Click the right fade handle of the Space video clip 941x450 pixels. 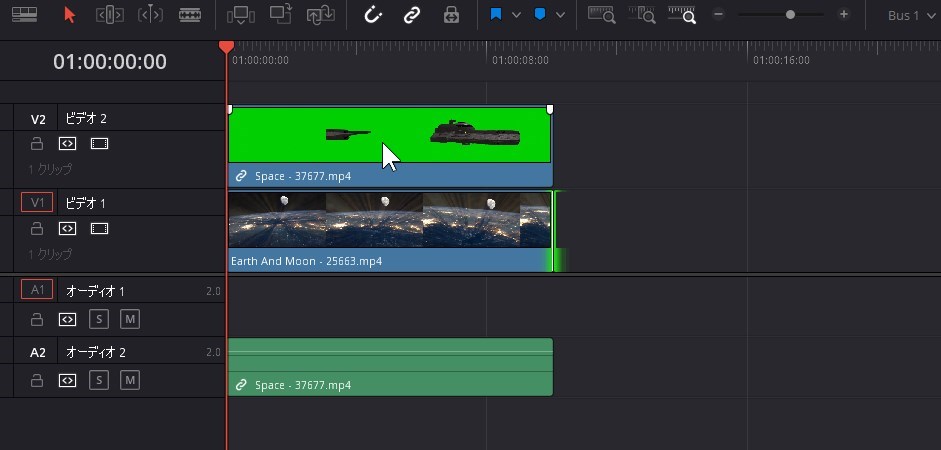tap(550, 109)
